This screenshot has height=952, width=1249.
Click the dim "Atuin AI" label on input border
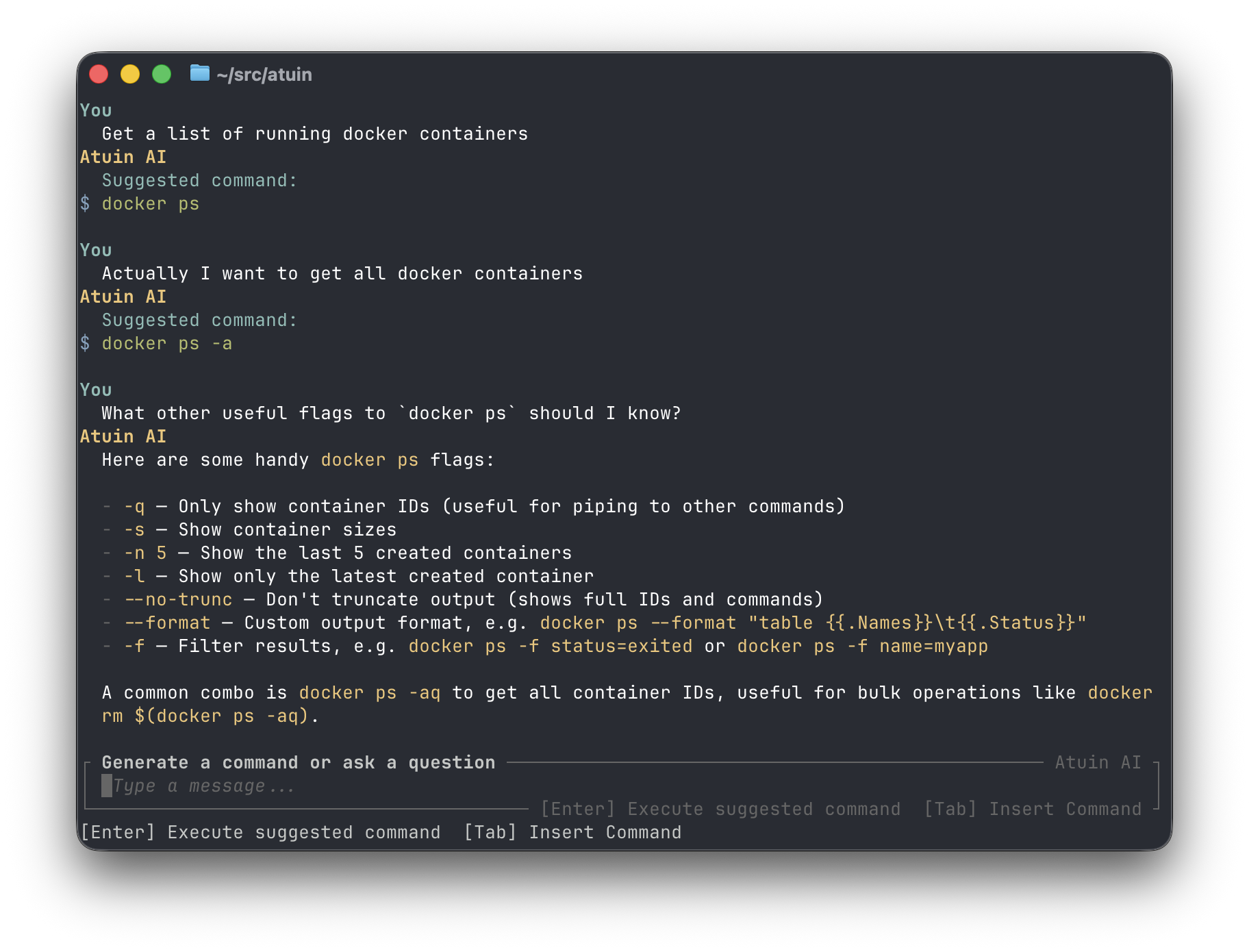click(x=1098, y=763)
